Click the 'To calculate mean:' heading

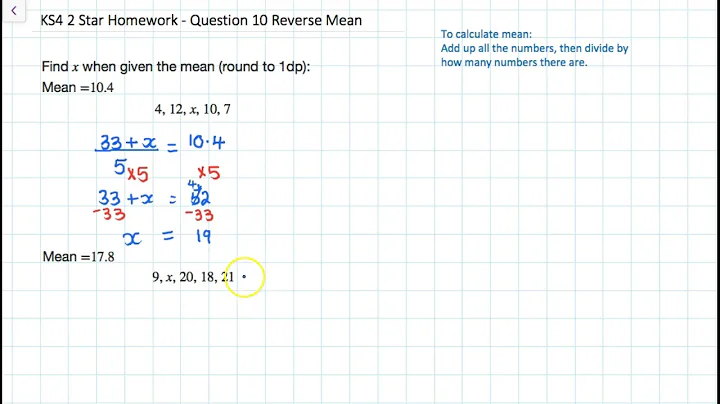click(x=486, y=34)
